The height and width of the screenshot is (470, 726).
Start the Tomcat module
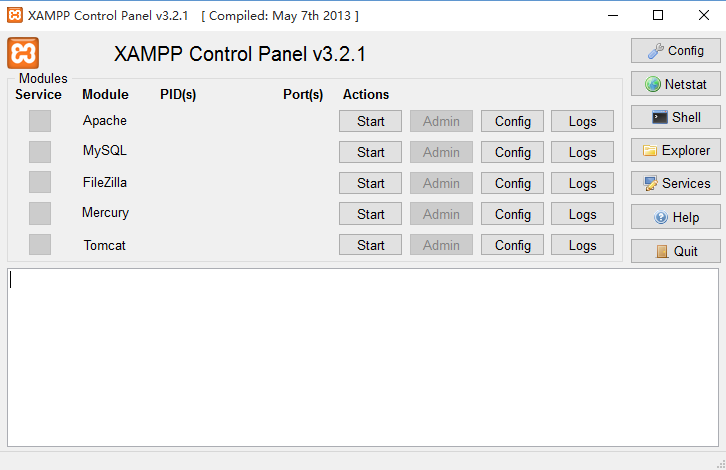pos(370,245)
